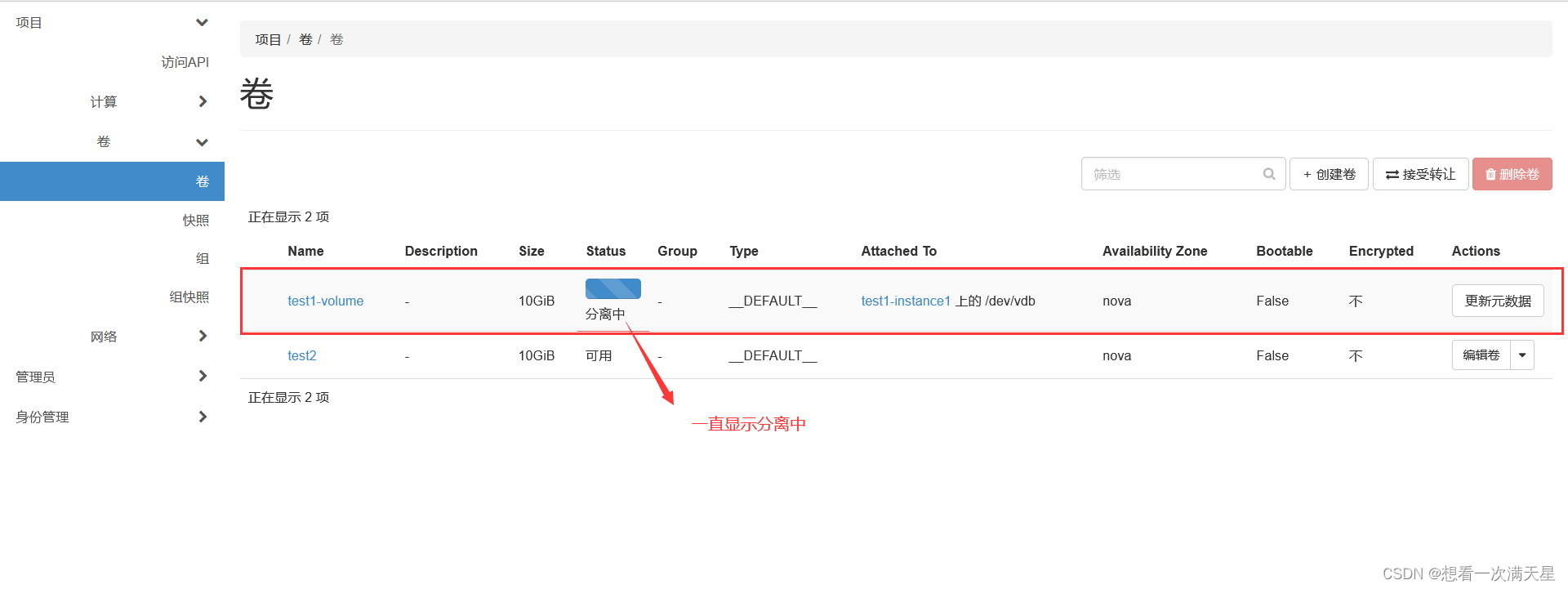Click the Attached To column header

(x=898, y=251)
